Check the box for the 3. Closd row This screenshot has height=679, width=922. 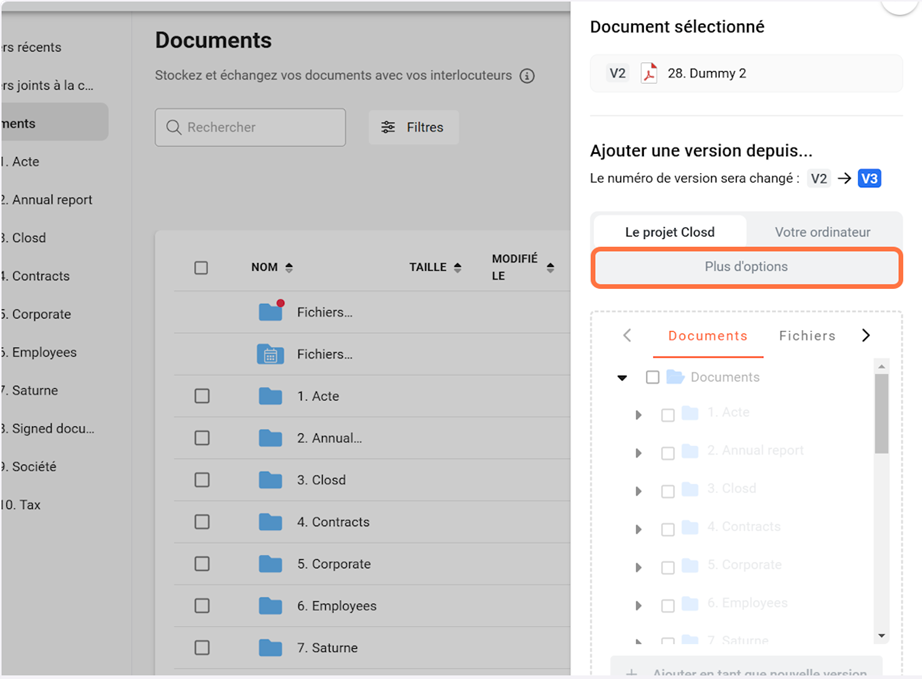point(202,480)
